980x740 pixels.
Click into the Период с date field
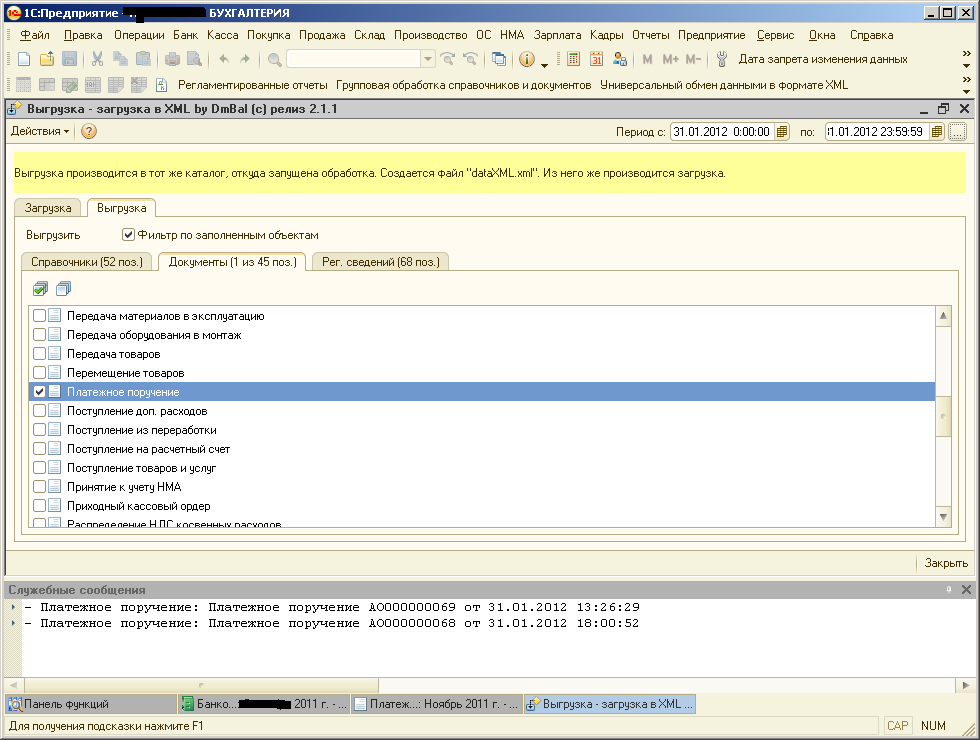point(722,132)
